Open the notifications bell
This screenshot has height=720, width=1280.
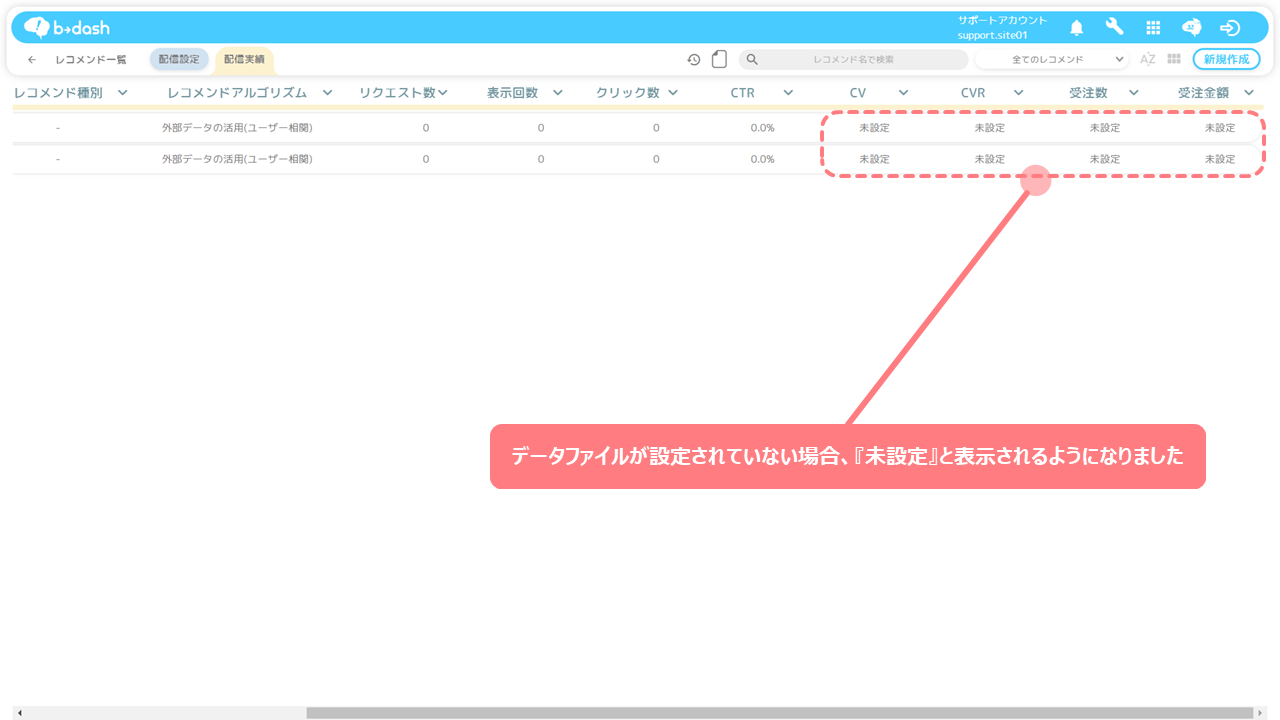(x=1076, y=27)
